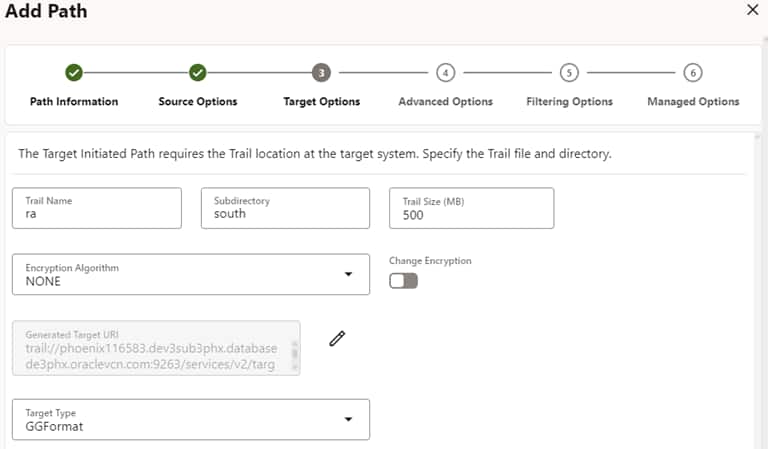Edit the Generated Target URI with pencil
The image size is (768, 449).
[x=337, y=338]
